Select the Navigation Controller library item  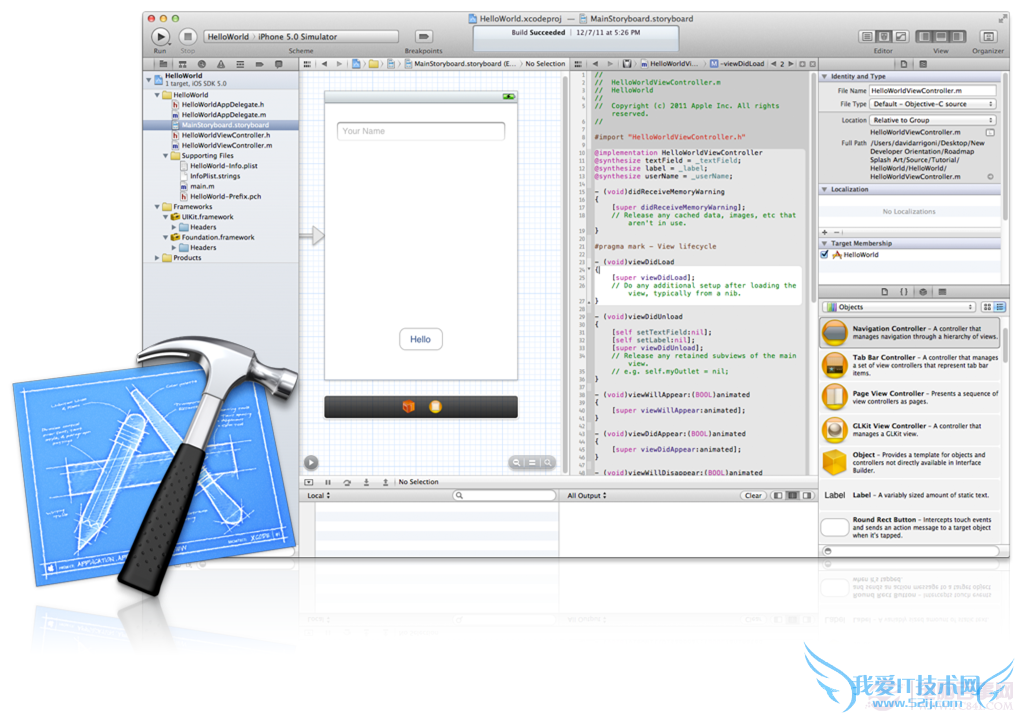coord(909,333)
